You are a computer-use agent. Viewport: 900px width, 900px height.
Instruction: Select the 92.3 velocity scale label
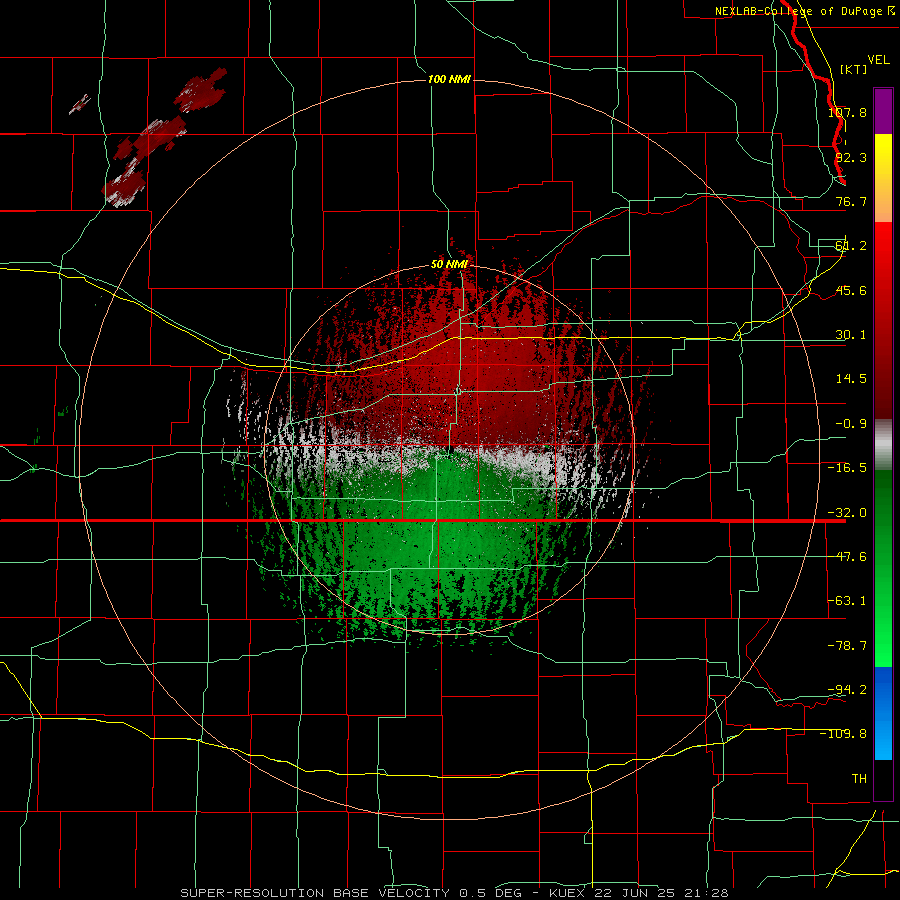(x=851, y=157)
